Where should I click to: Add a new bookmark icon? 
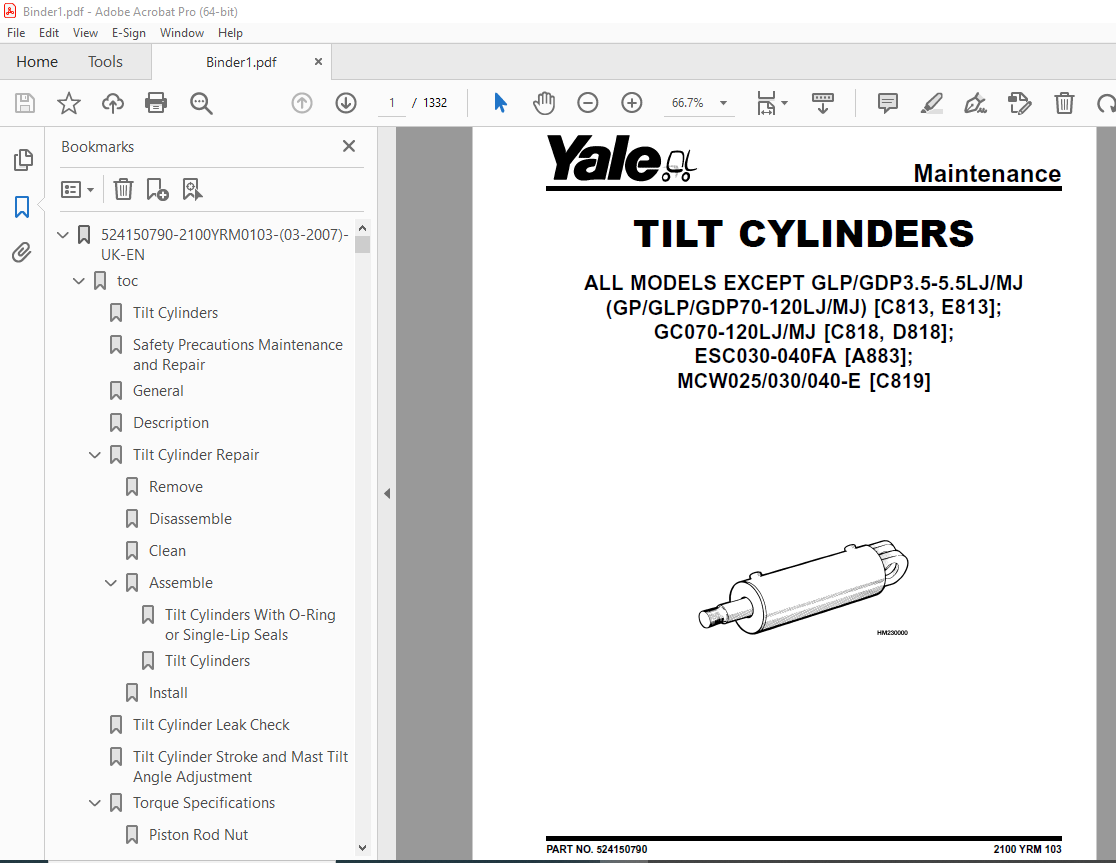[157, 189]
